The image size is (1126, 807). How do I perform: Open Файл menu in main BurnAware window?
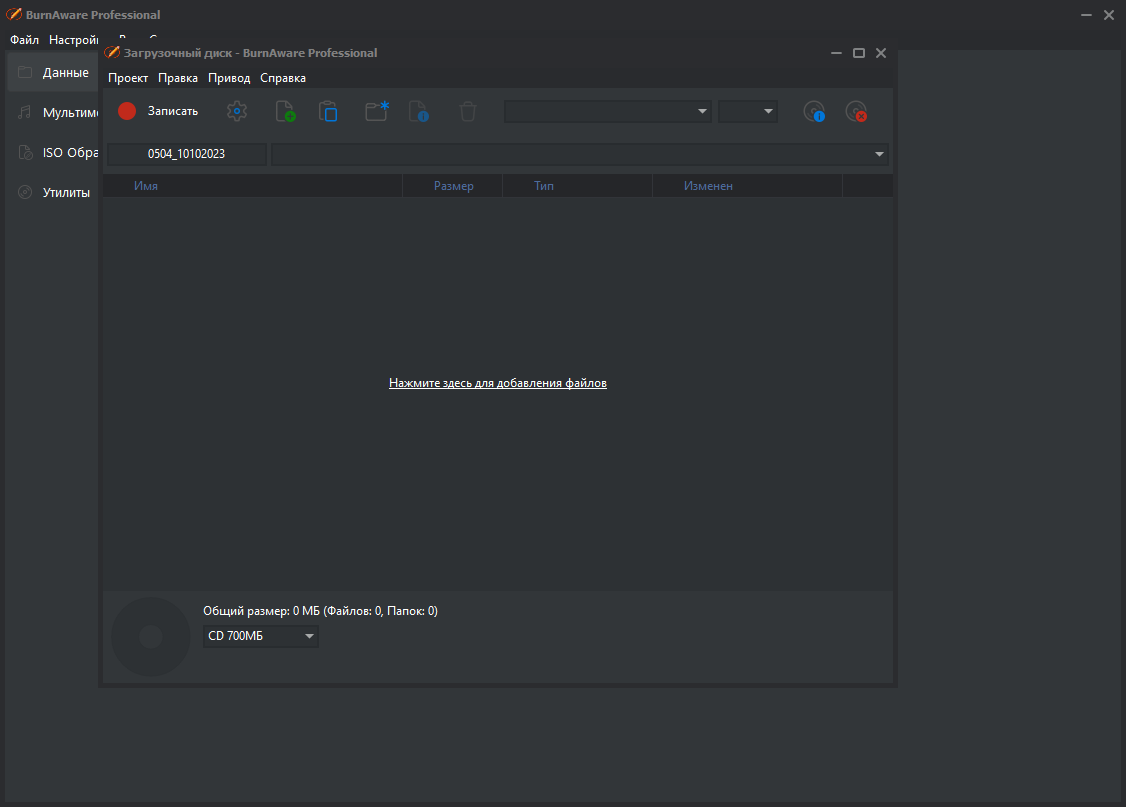click(x=24, y=40)
